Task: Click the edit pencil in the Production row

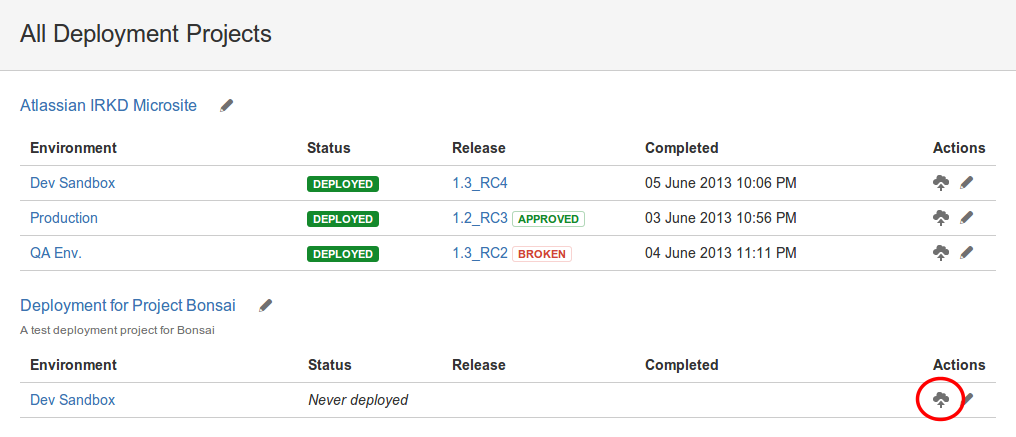Action: tap(967, 218)
